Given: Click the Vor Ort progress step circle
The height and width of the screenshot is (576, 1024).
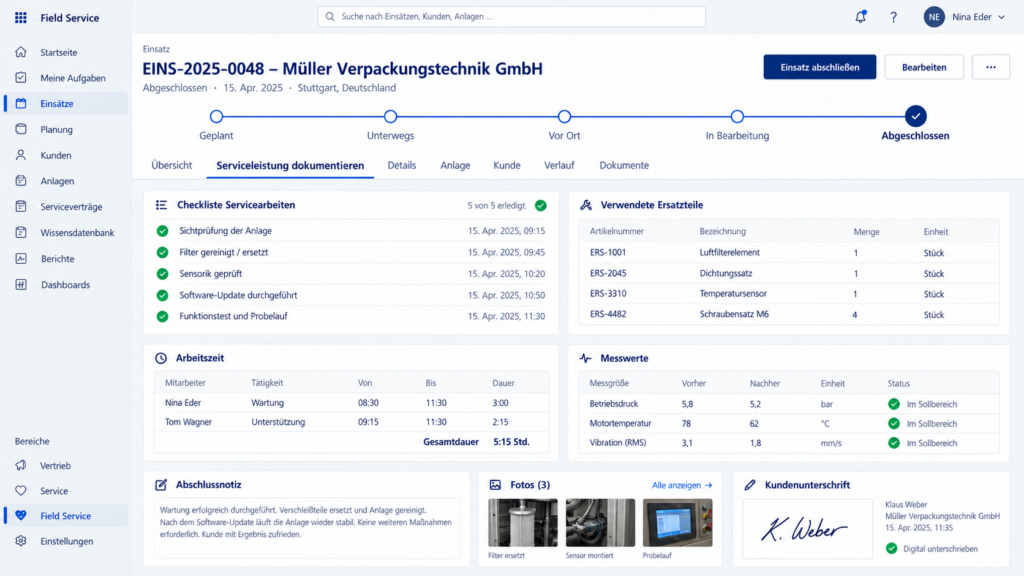Looking at the screenshot, I should coord(564,116).
